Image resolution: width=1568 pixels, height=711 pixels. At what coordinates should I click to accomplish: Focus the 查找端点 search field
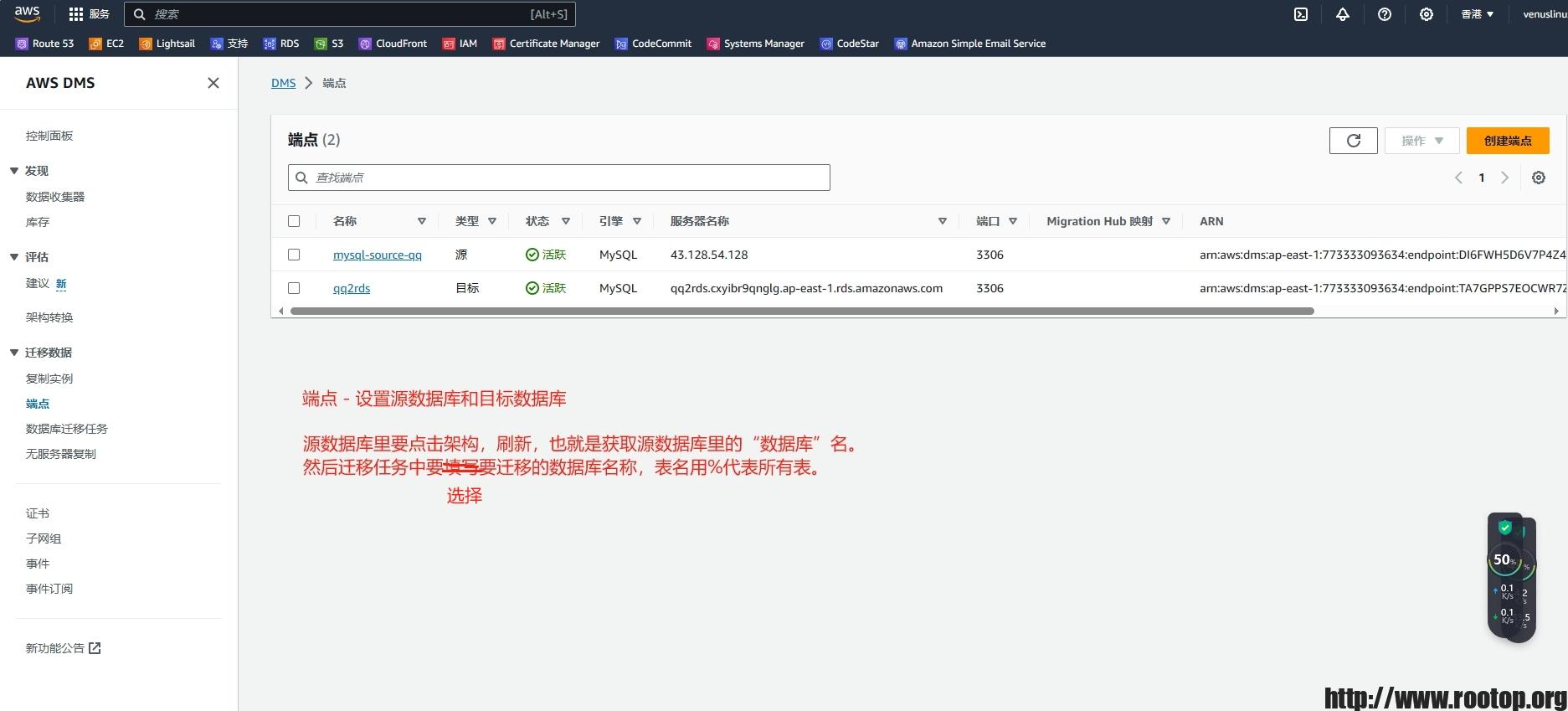[559, 178]
